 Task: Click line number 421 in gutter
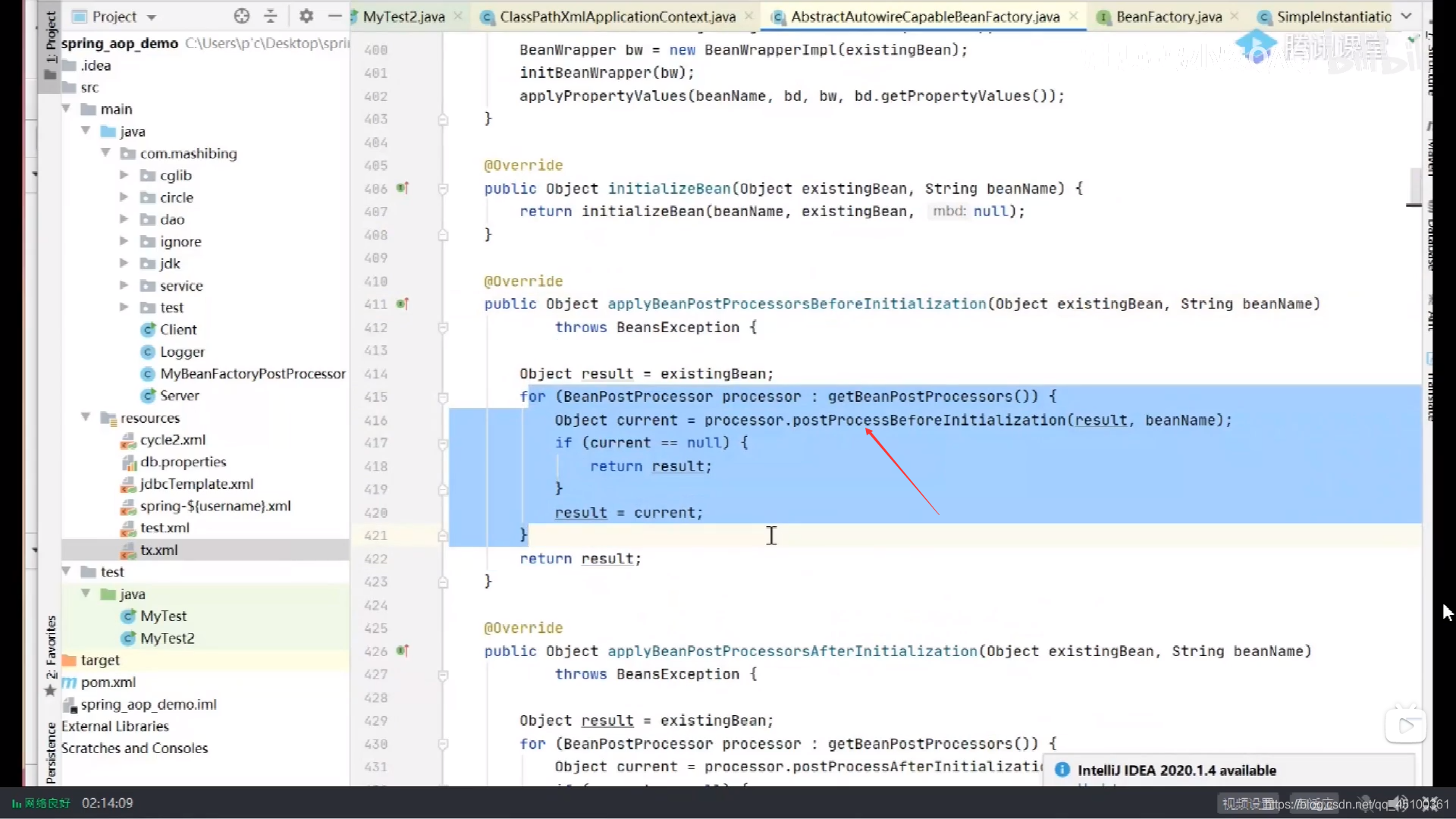(x=375, y=535)
